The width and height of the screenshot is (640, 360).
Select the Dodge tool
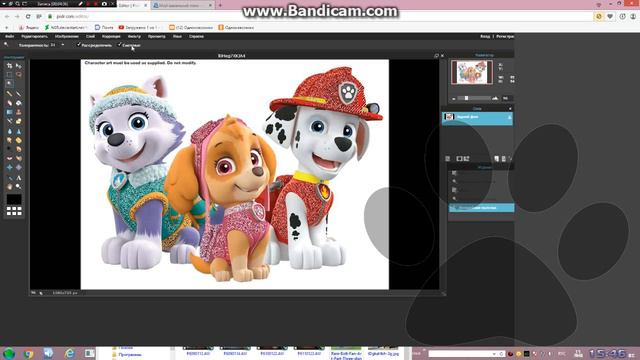point(9,149)
